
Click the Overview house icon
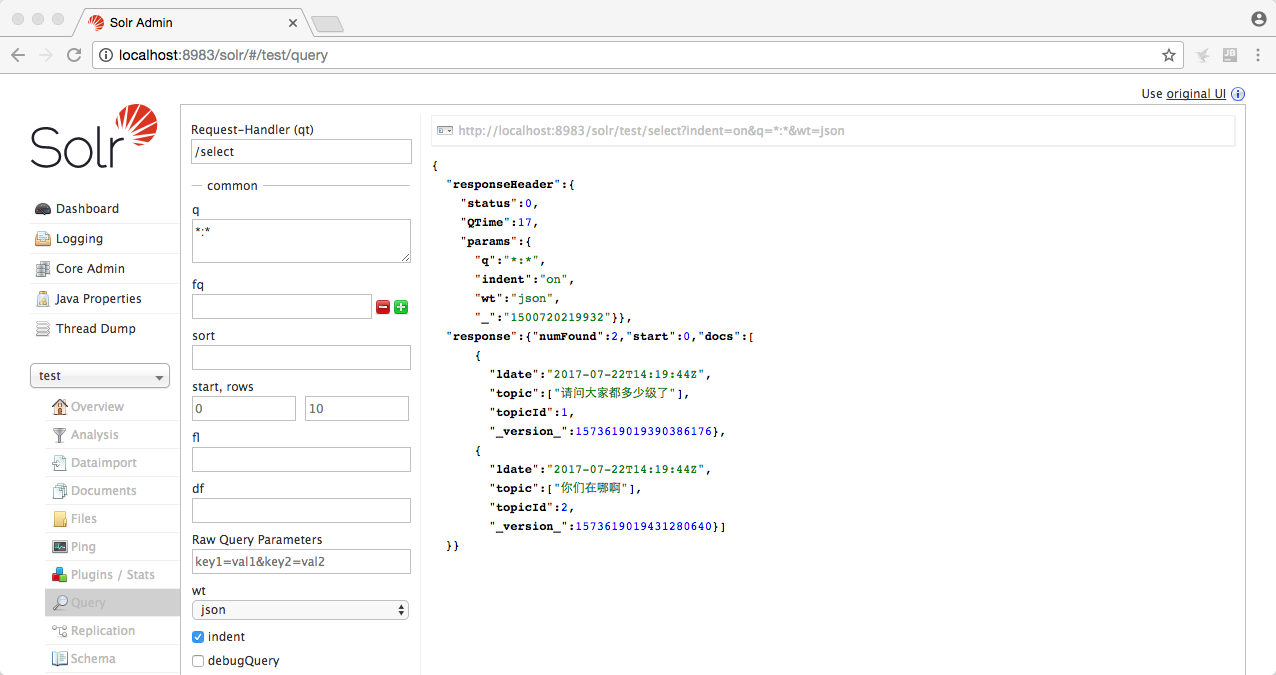coord(60,407)
